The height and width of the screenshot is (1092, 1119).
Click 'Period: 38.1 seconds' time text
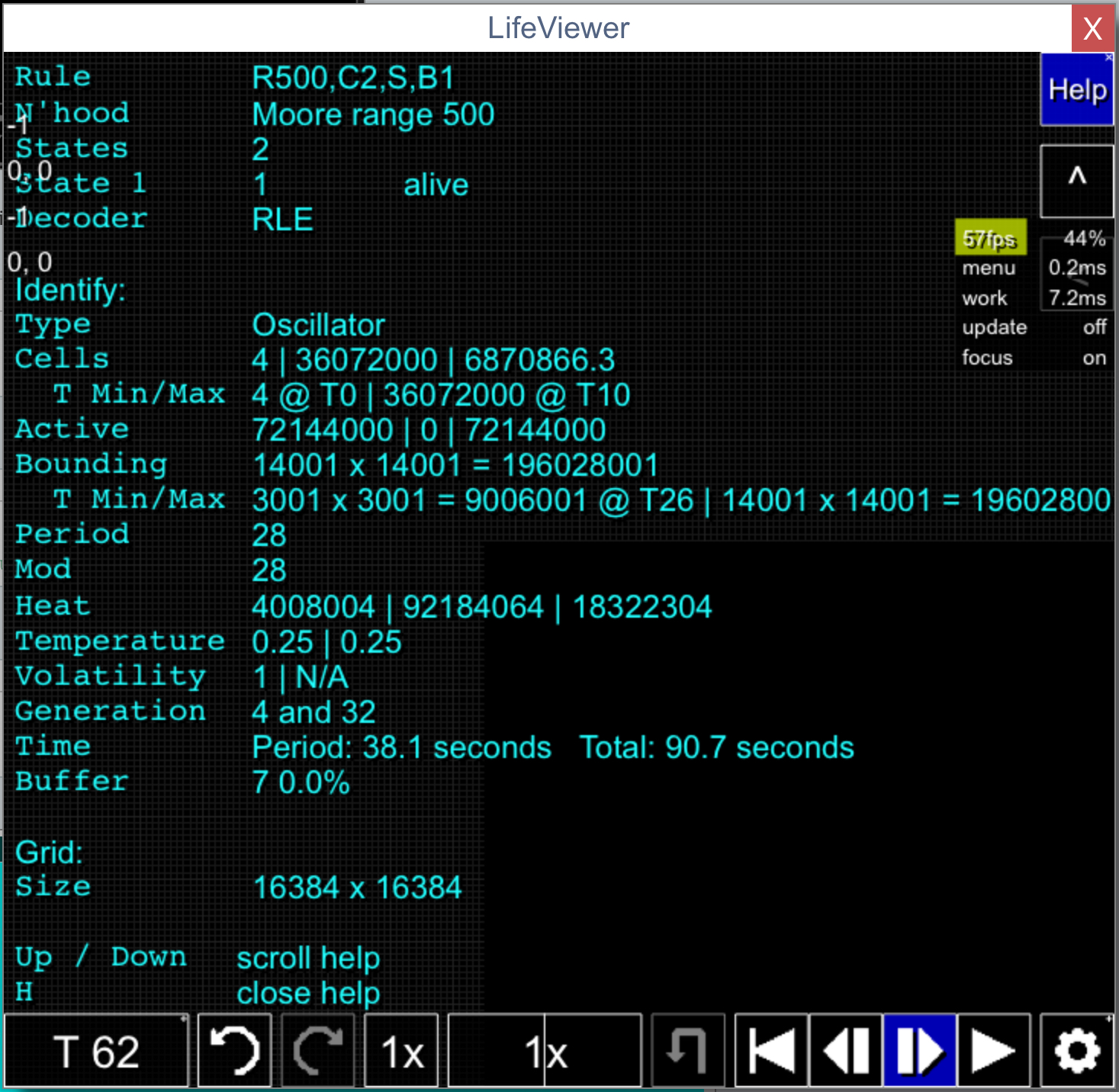coord(401,747)
